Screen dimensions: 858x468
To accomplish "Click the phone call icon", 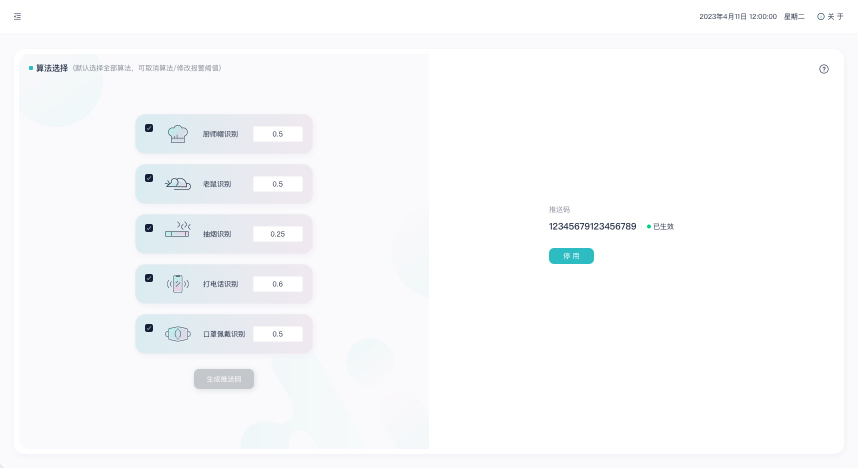I will point(178,284).
